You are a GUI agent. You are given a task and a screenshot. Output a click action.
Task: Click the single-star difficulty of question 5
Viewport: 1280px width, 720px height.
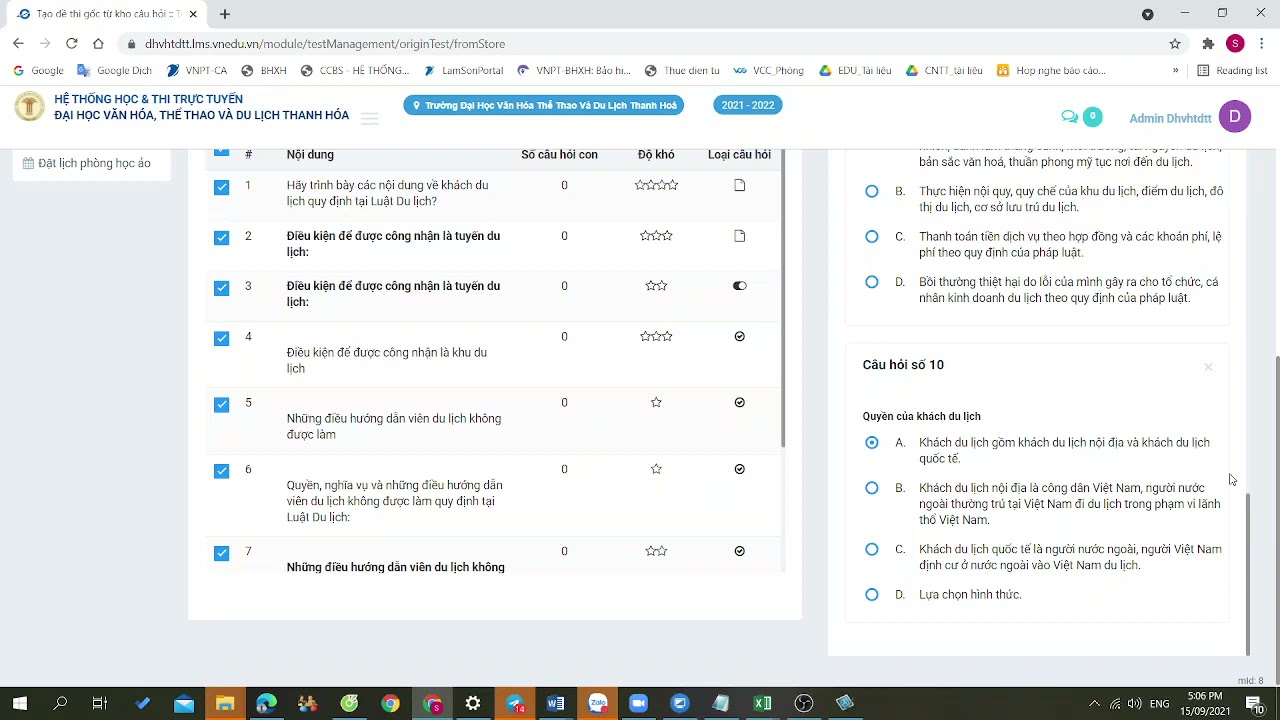(656, 402)
